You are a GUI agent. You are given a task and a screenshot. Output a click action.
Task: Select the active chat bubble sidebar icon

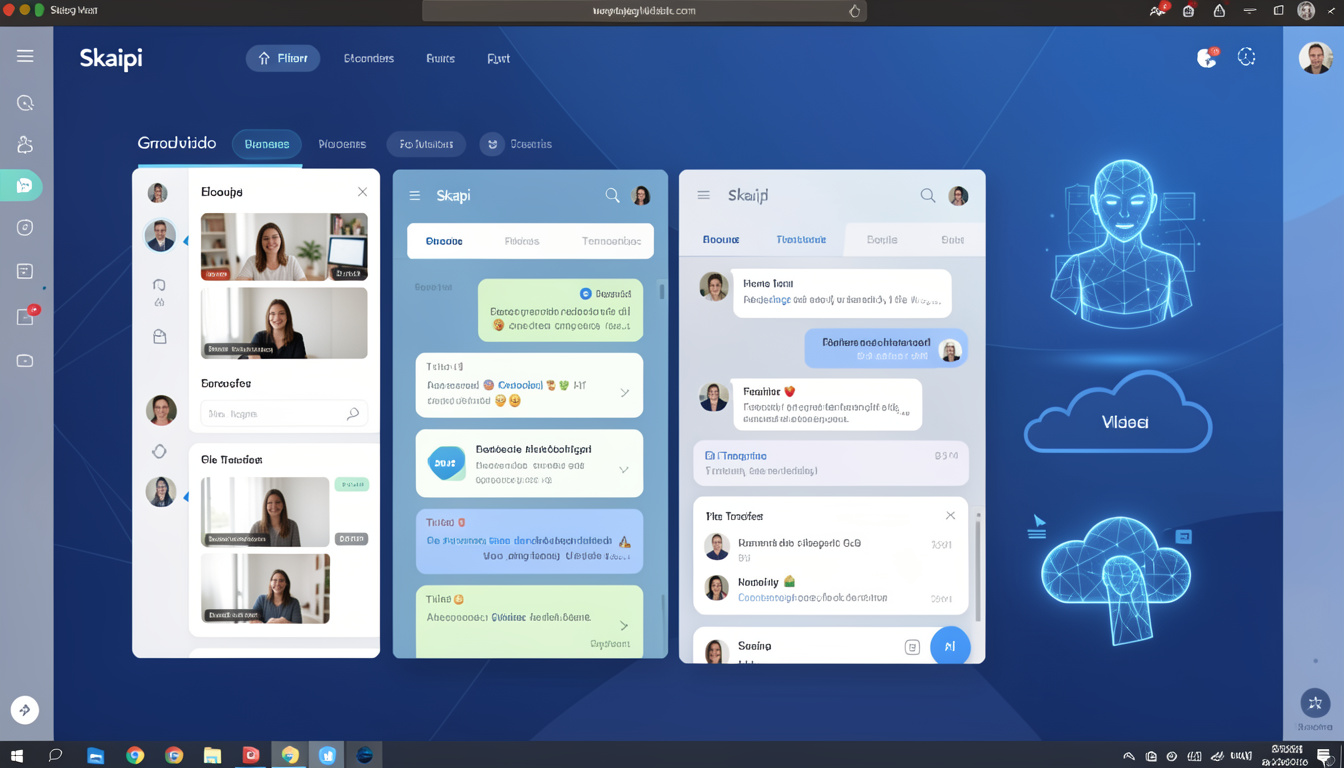pyautogui.click(x=25, y=186)
